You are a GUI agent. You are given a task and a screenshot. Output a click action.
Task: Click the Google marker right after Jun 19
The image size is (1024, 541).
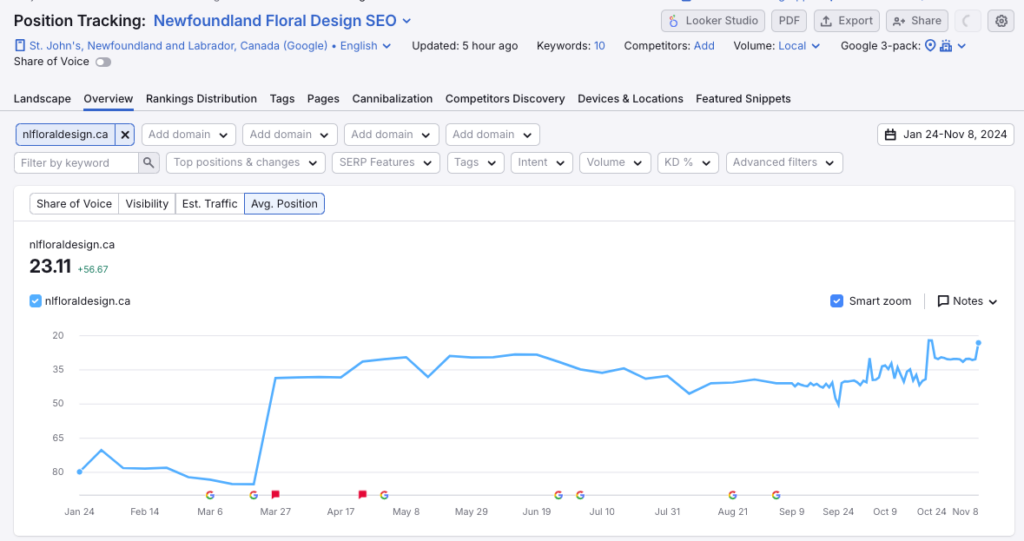(558, 495)
